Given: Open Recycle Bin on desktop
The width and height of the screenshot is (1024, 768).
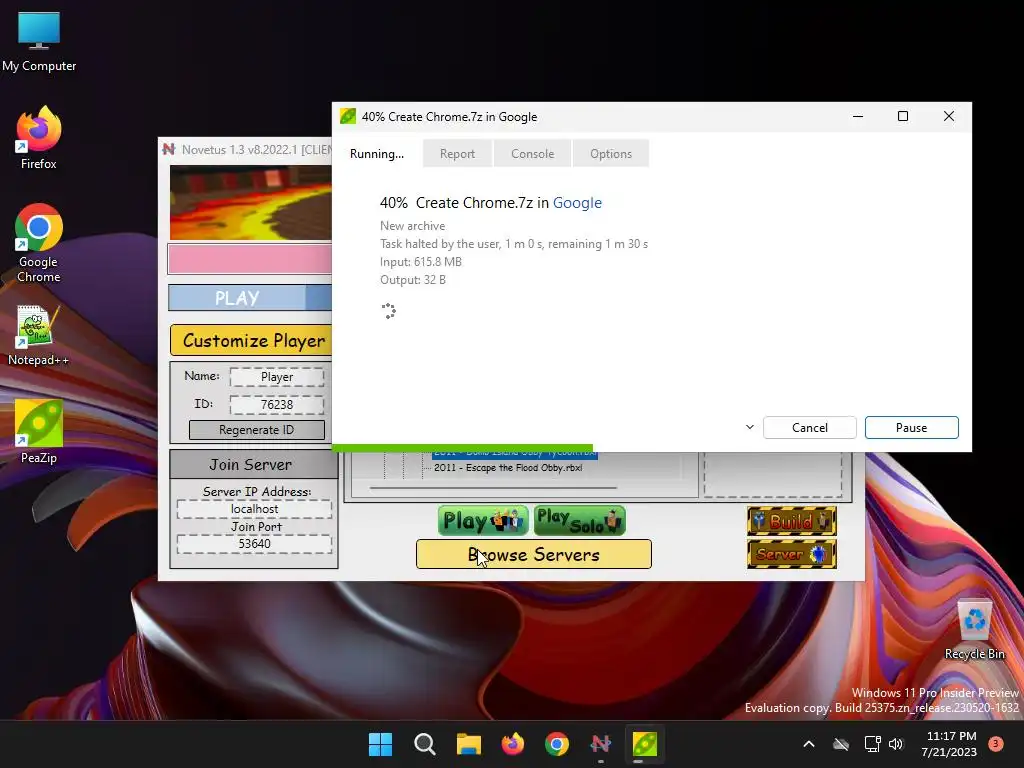Looking at the screenshot, I should [x=974, y=630].
